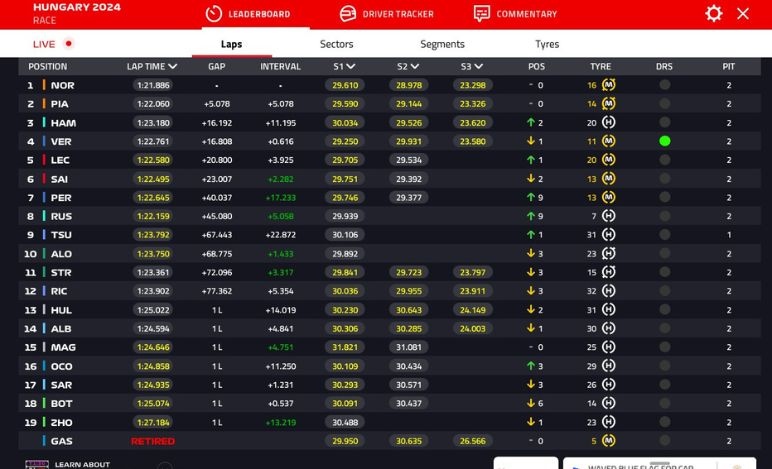Click NOR's medium tyre icon

(x=608, y=85)
